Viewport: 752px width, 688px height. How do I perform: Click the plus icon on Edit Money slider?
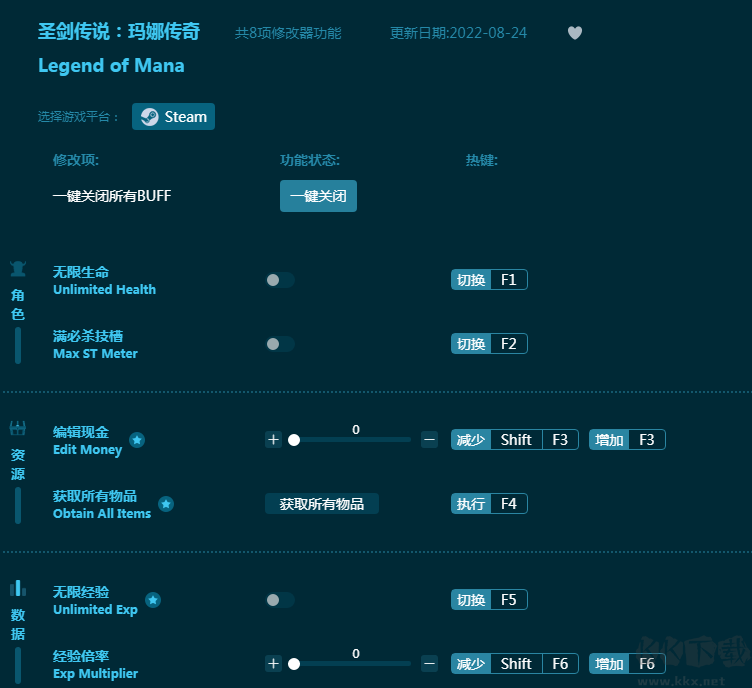[273, 440]
